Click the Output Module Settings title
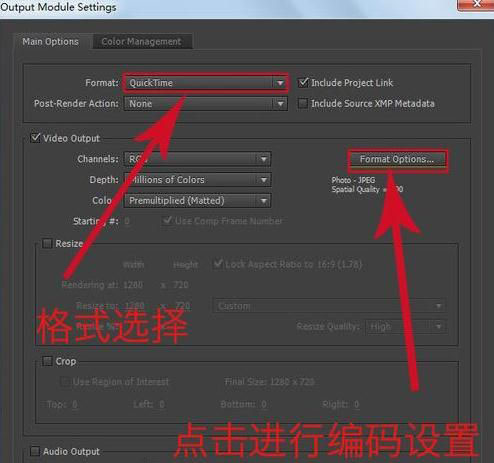Viewport: 494px width, 463px height. 58,7
